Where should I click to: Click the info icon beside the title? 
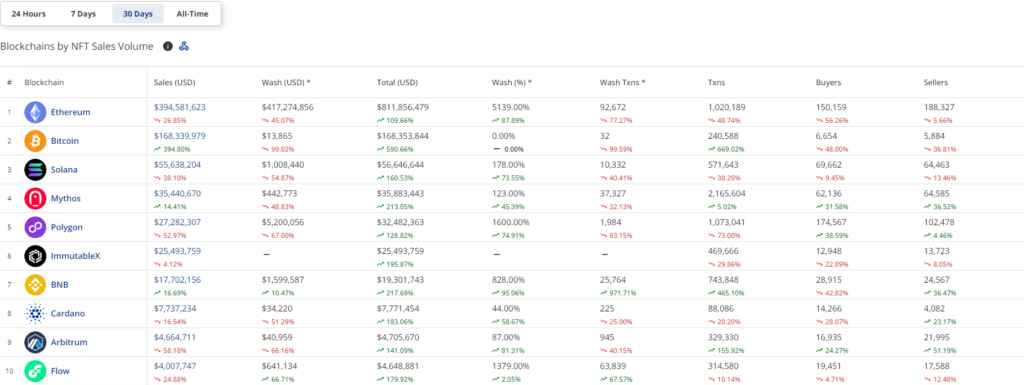[x=168, y=46]
